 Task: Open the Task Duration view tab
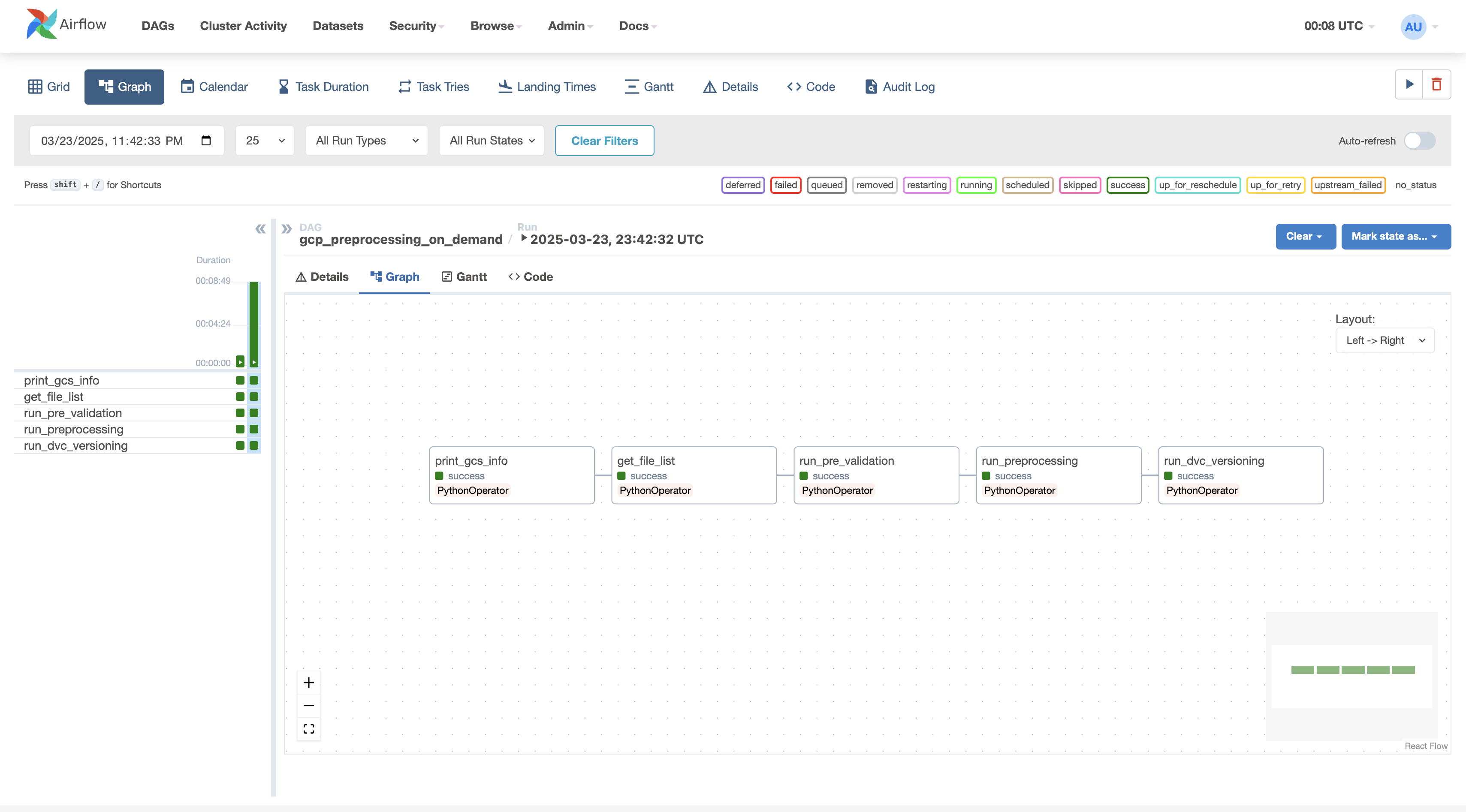[323, 87]
